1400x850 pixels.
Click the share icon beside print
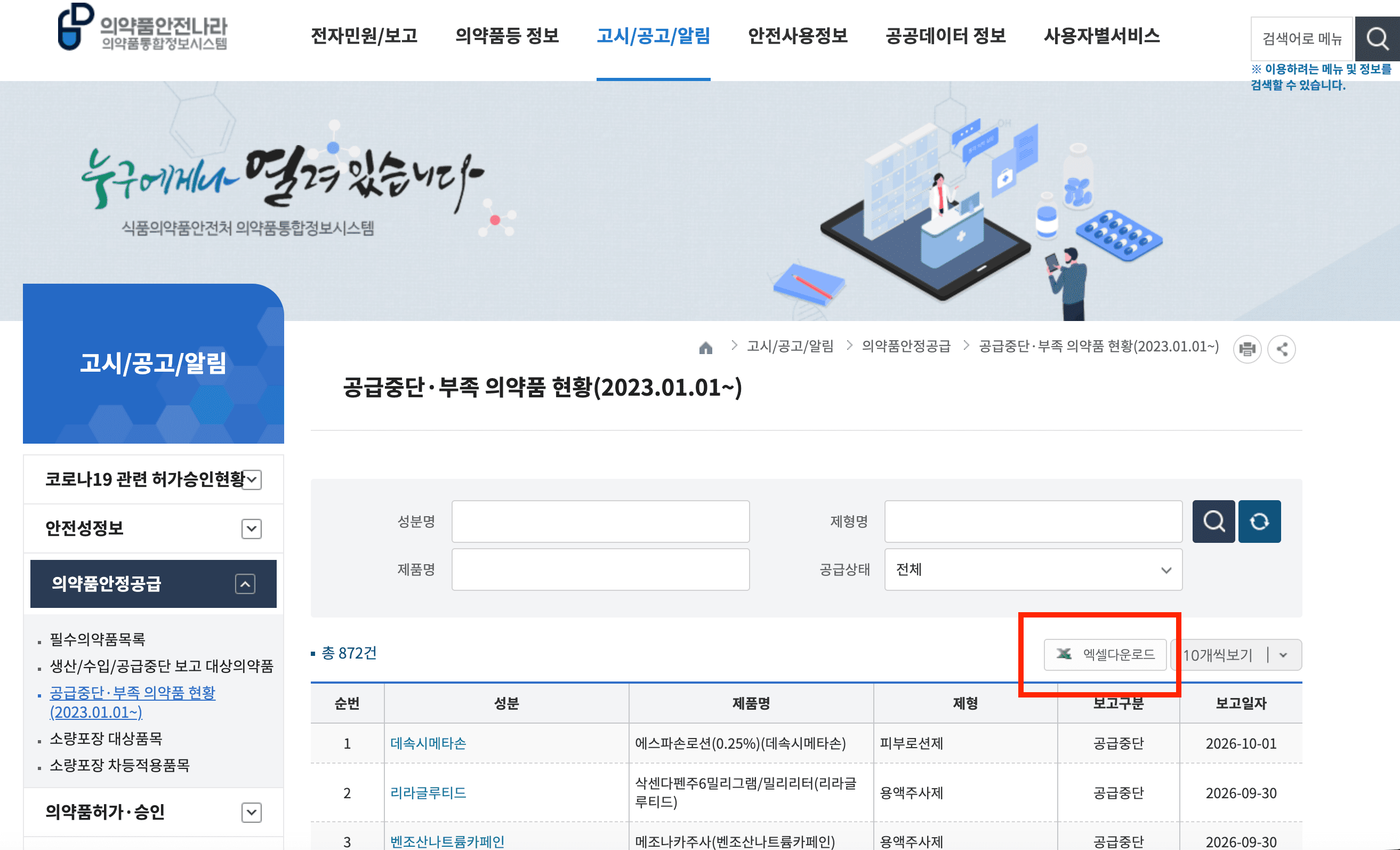pyautogui.click(x=1282, y=349)
